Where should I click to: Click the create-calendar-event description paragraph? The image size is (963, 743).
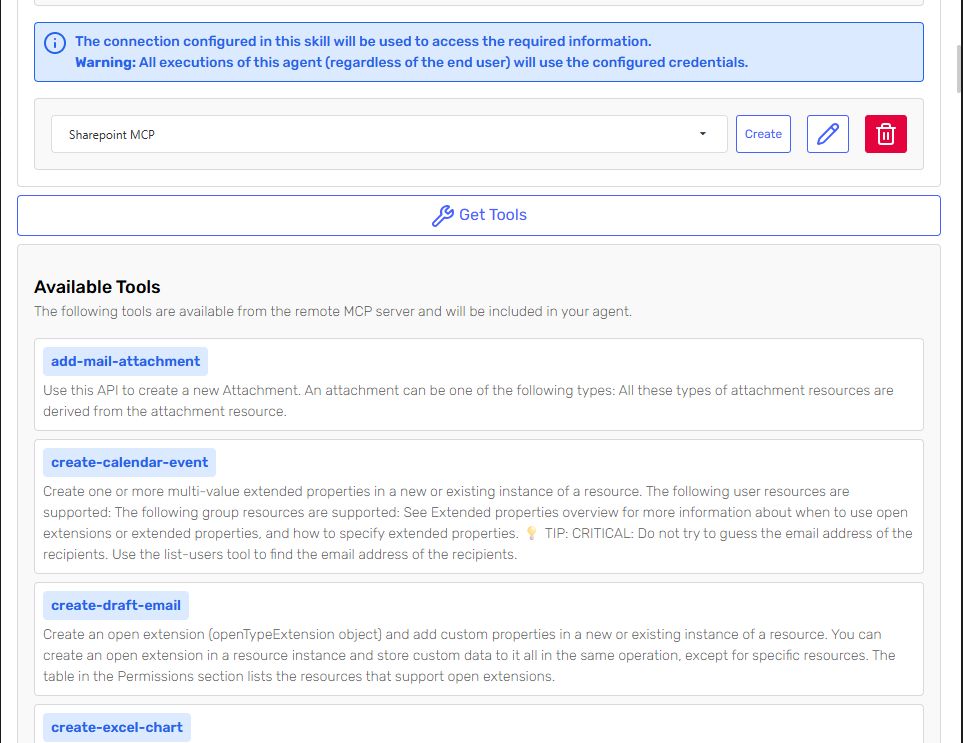477,522
